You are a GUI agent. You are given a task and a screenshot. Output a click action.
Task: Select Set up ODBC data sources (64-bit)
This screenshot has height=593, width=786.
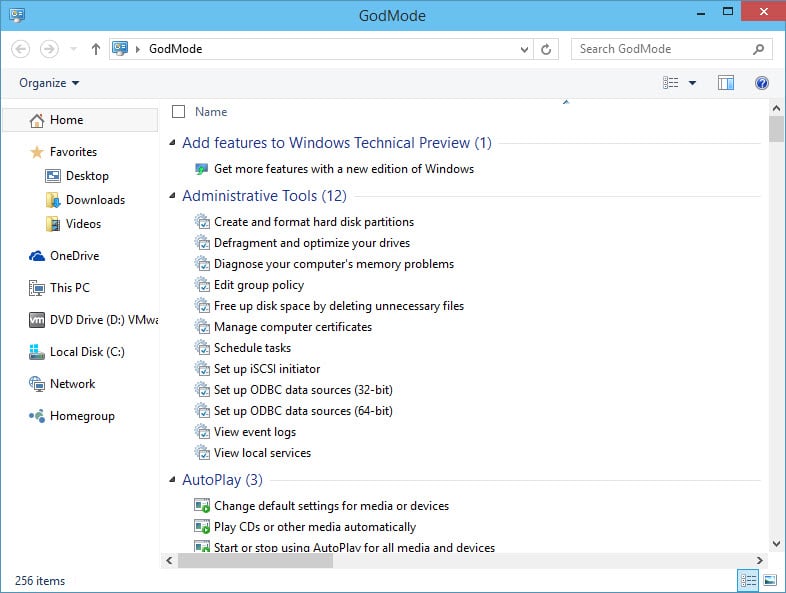point(303,411)
